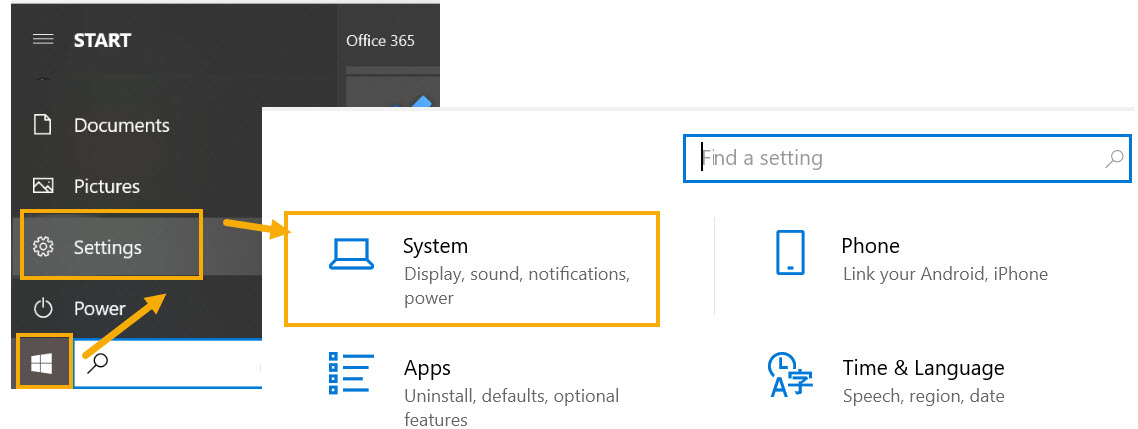Click the Pictures image icon

(x=42, y=186)
